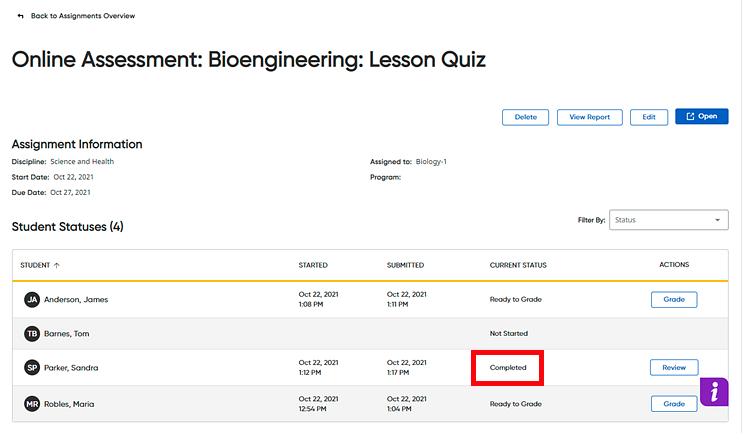Click Maria Robles's MR avatar
742x433 pixels.
point(32,404)
